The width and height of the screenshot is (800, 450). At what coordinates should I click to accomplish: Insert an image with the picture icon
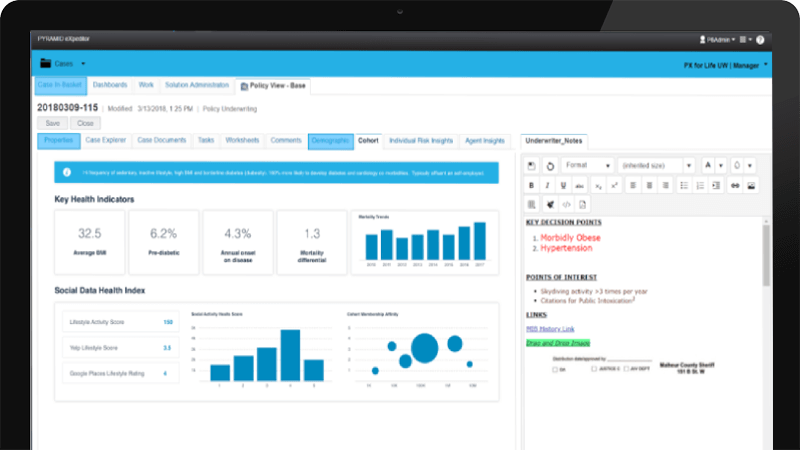pos(751,186)
